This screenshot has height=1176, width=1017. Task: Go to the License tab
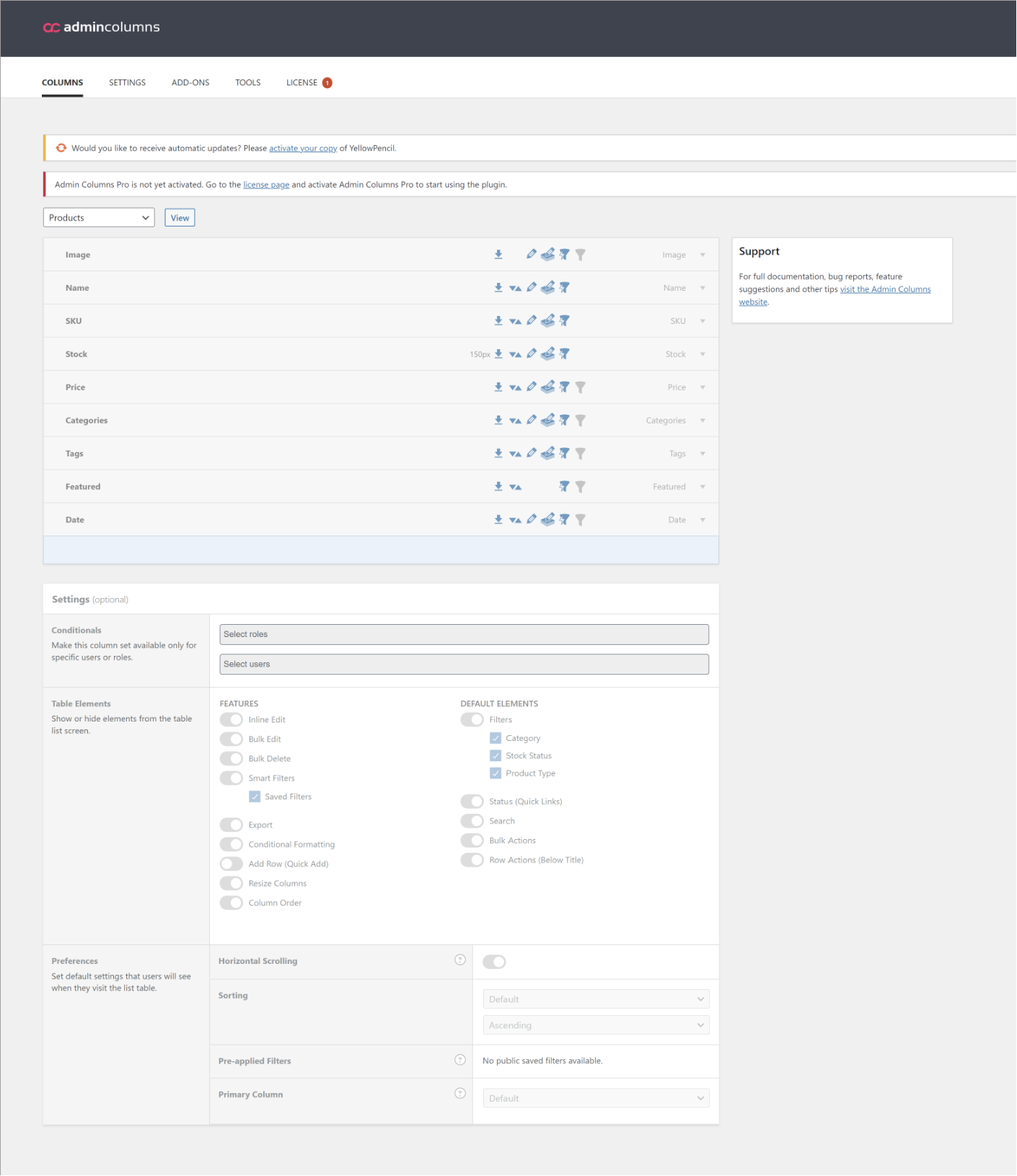(309, 83)
